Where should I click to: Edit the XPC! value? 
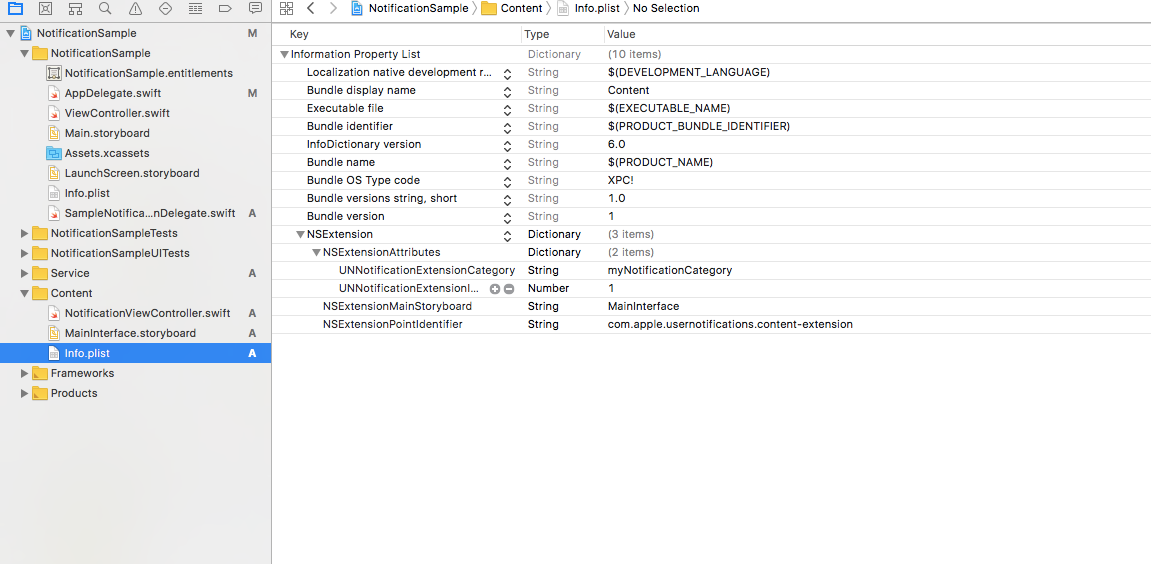pyautogui.click(x=620, y=181)
